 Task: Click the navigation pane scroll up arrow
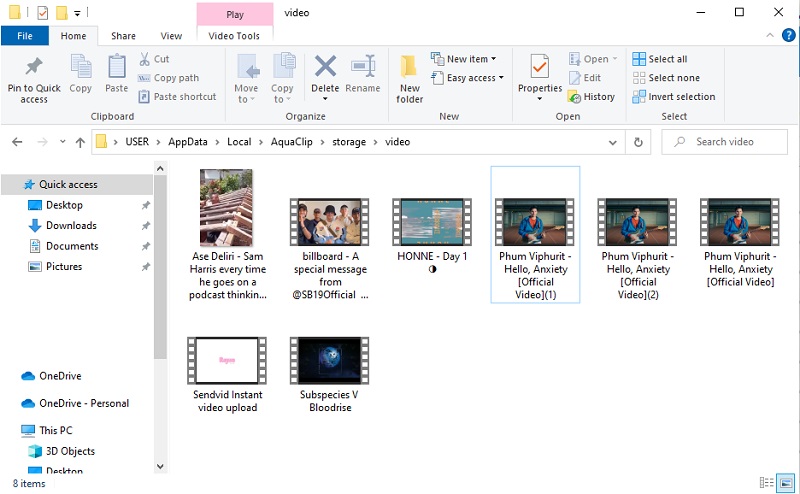160,168
